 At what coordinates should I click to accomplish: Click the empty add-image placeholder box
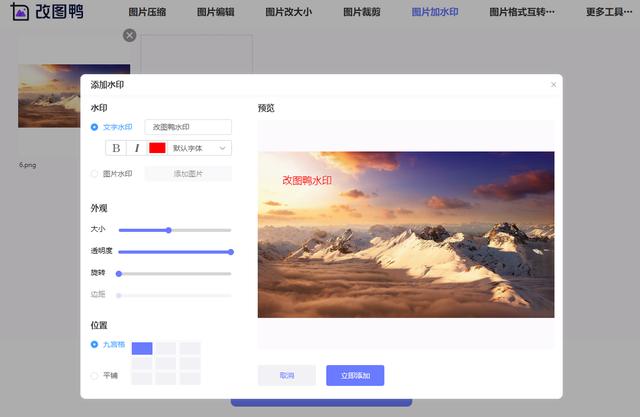197,54
